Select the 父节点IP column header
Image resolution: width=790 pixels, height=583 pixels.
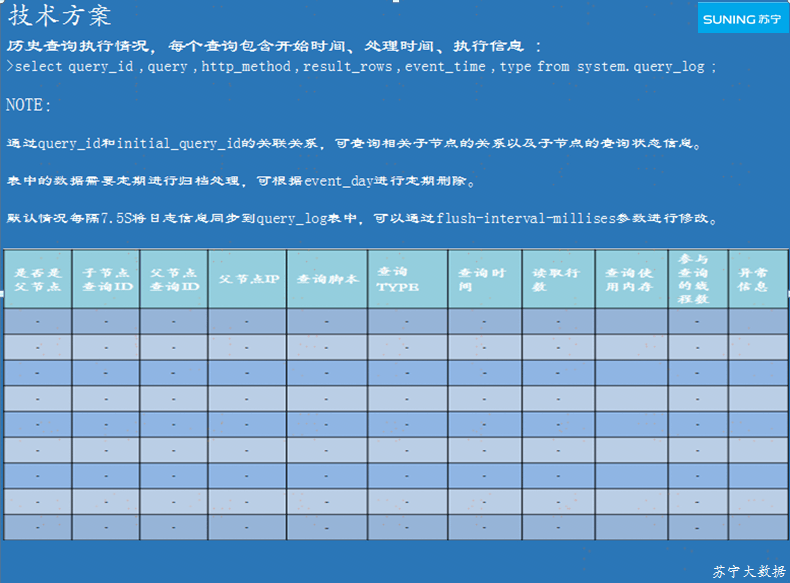coord(248,279)
